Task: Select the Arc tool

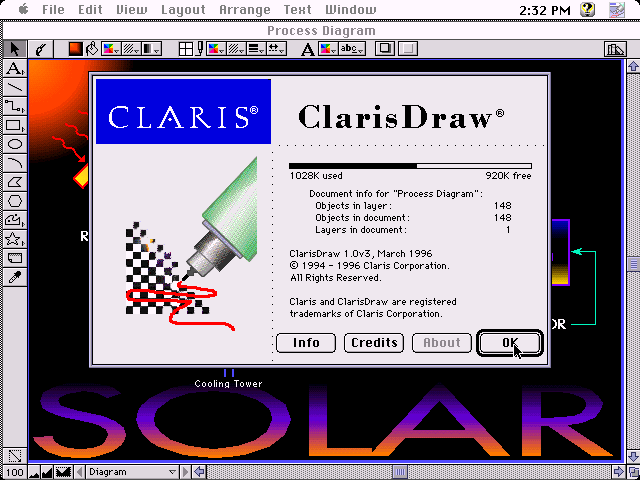Action: 14,163
